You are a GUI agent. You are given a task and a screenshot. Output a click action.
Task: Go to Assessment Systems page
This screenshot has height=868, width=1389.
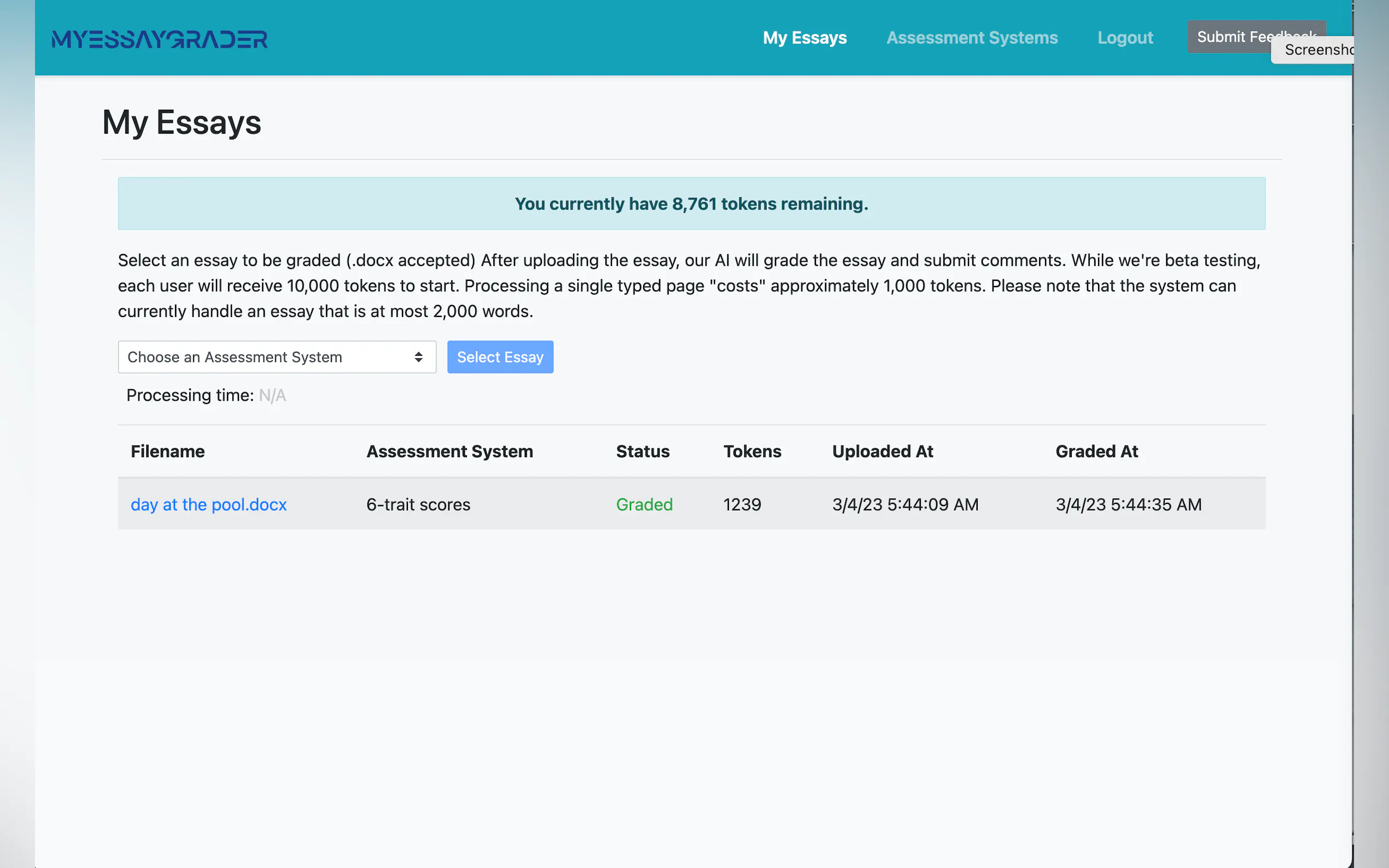point(972,38)
